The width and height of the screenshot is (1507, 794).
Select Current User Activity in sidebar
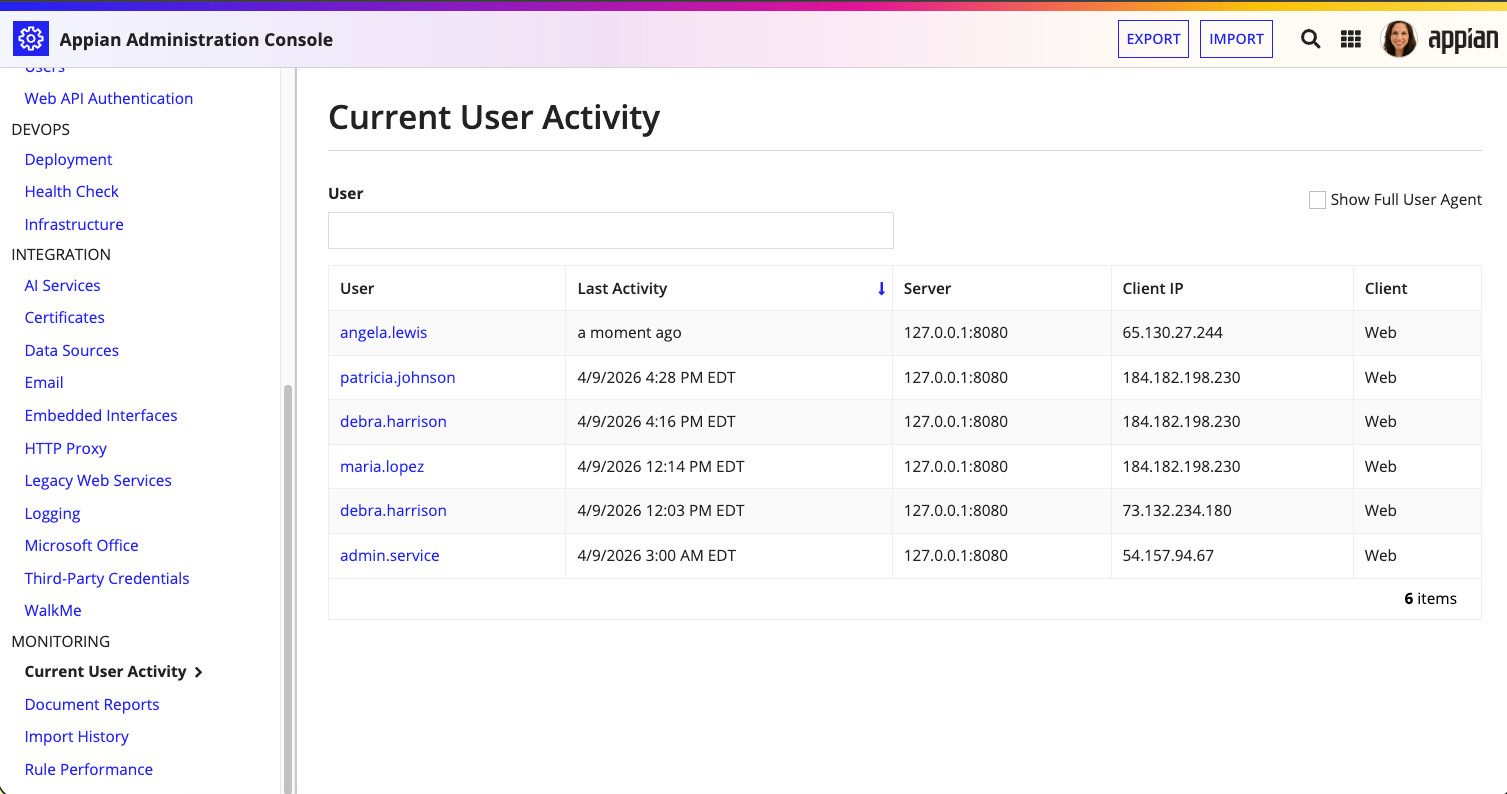tap(106, 671)
